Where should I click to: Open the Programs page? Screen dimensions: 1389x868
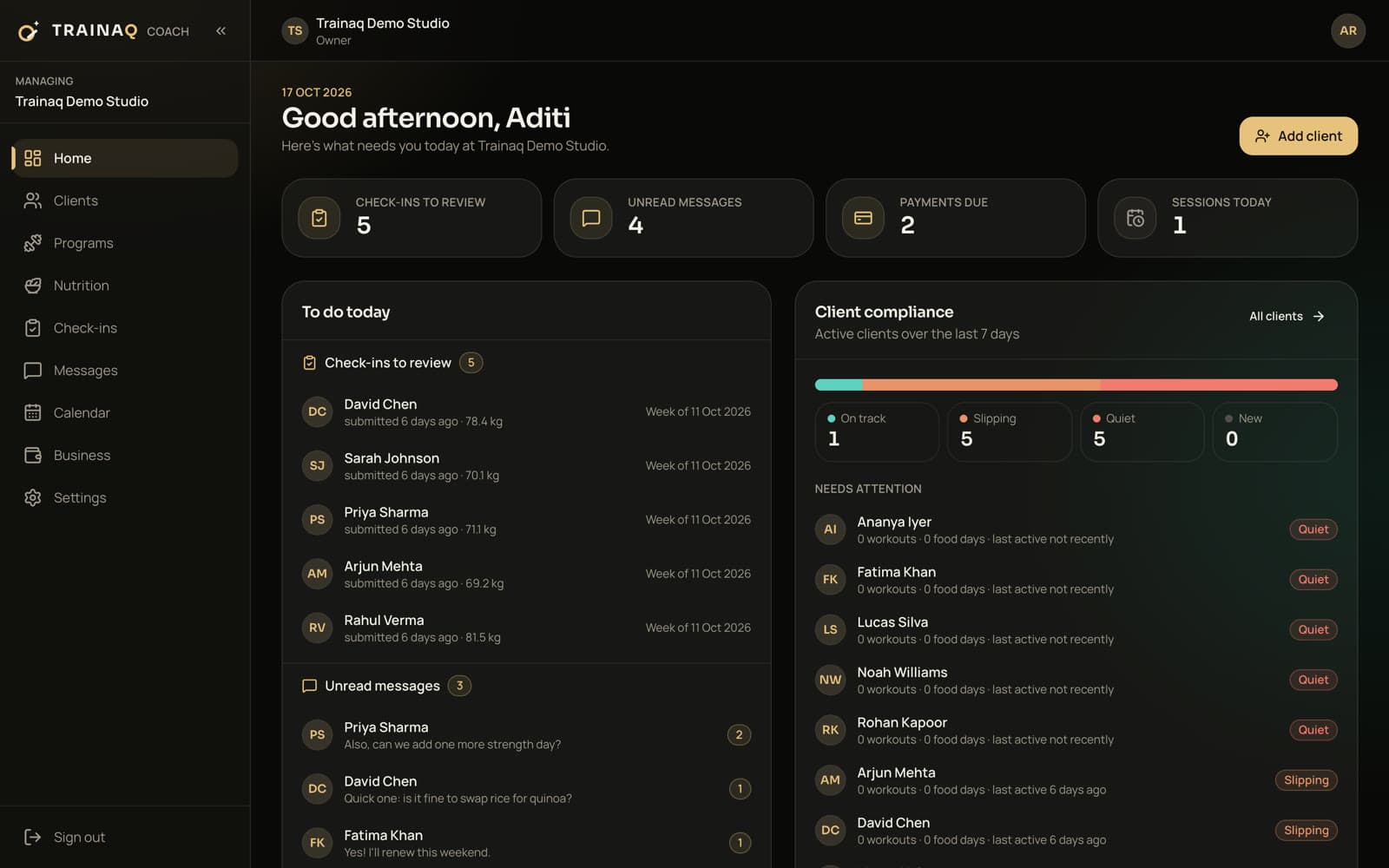(125, 243)
